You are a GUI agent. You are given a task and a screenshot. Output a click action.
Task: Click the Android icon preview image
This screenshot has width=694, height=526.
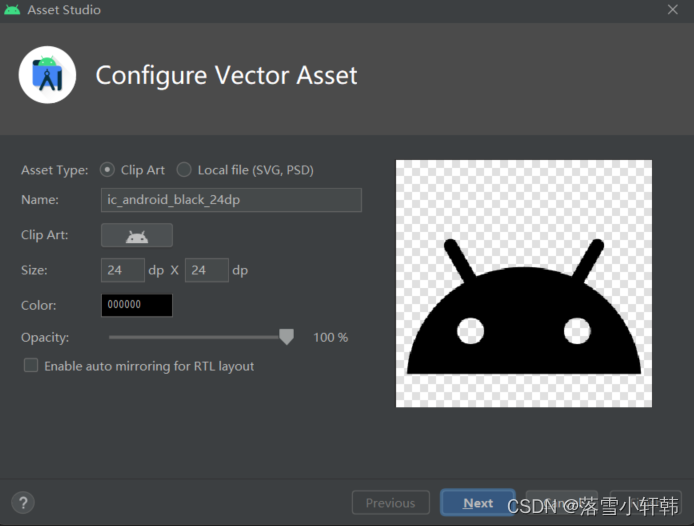pyautogui.click(x=524, y=283)
